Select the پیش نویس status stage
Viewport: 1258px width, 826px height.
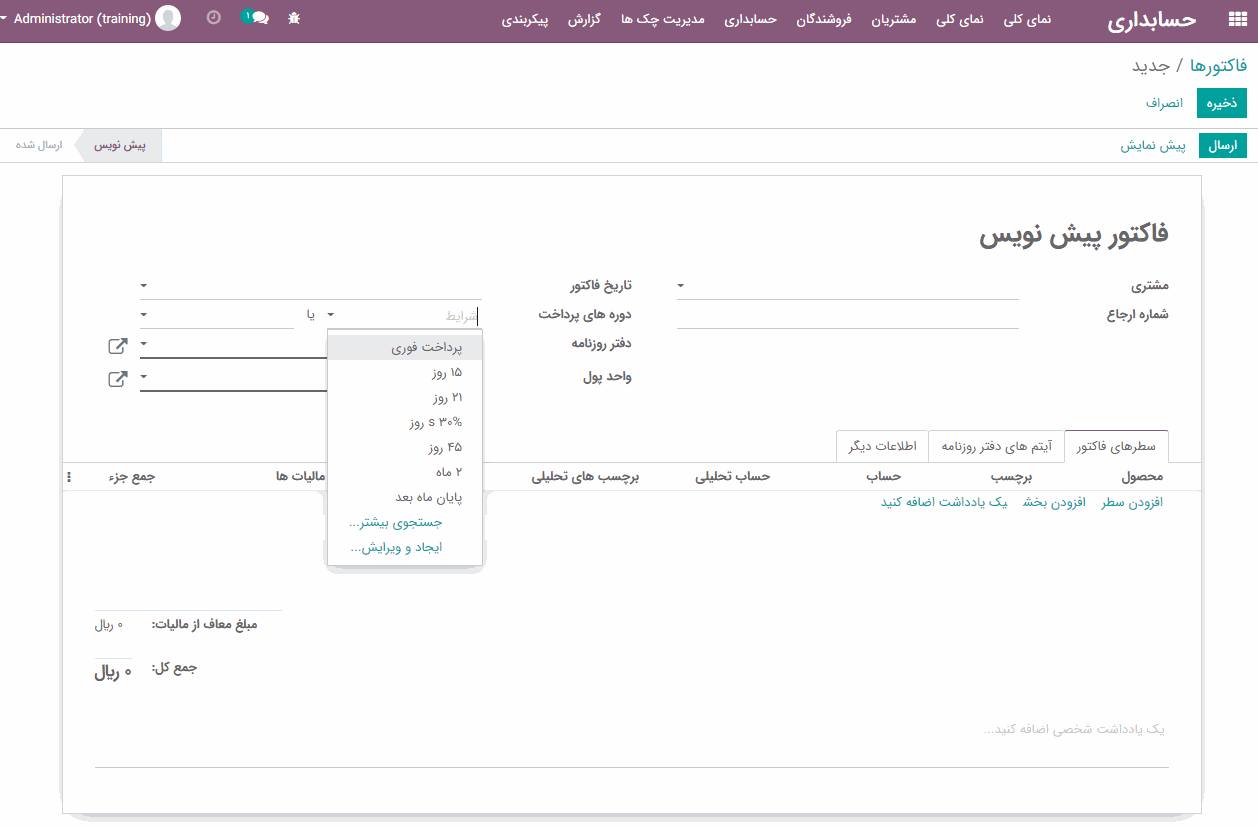tap(120, 146)
